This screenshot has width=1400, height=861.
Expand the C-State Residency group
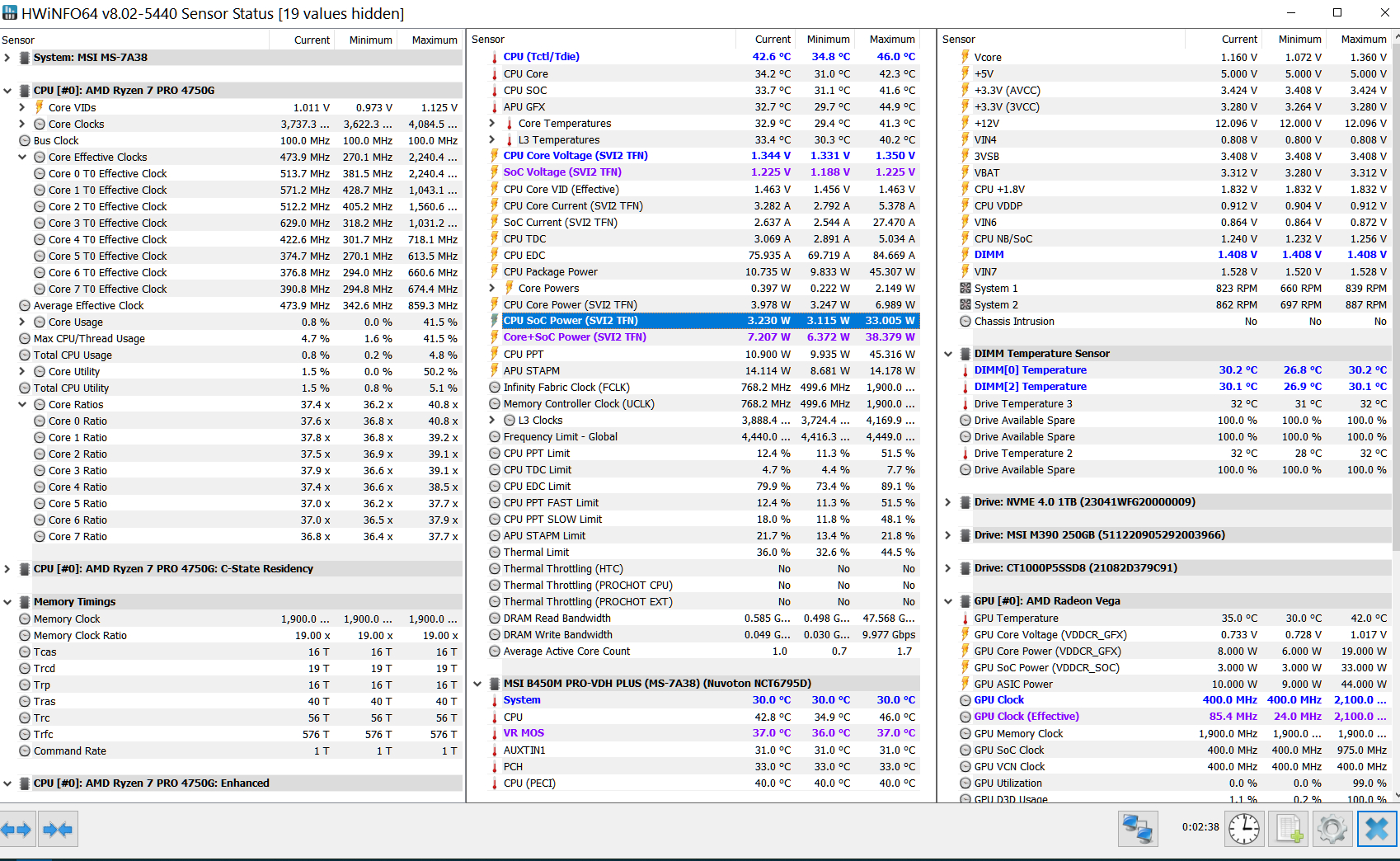7,569
